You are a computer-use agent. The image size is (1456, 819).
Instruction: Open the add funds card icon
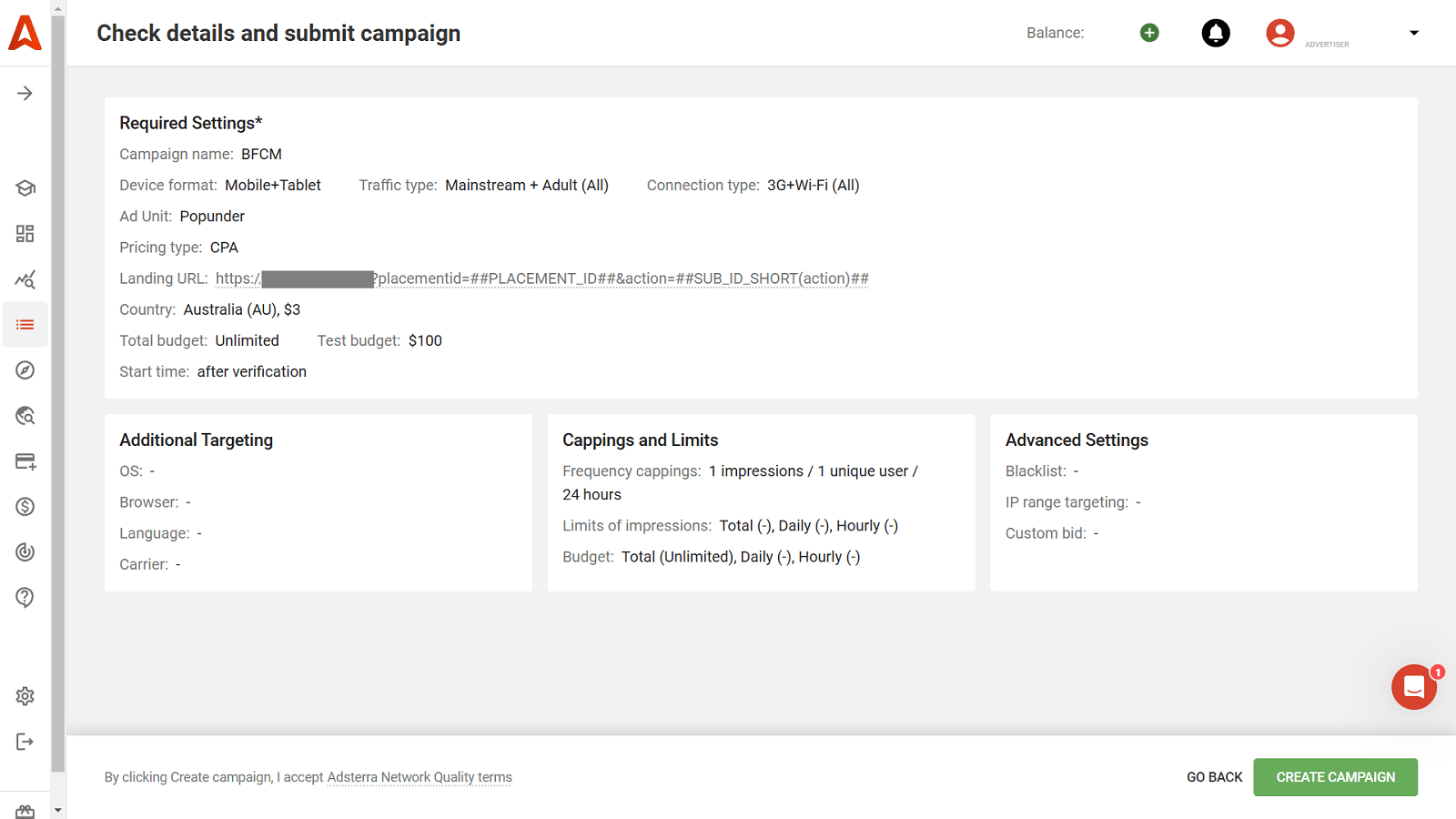[x=25, y=461]
